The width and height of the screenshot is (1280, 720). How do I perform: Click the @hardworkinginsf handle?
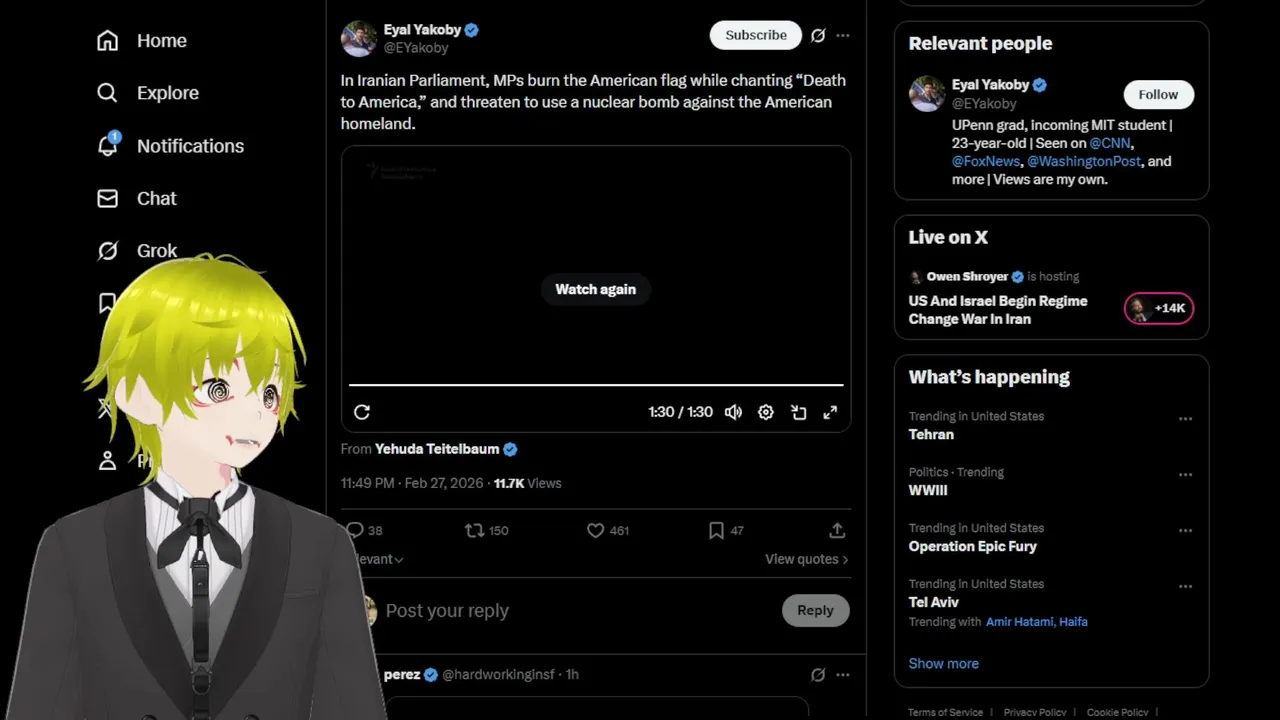498,675
